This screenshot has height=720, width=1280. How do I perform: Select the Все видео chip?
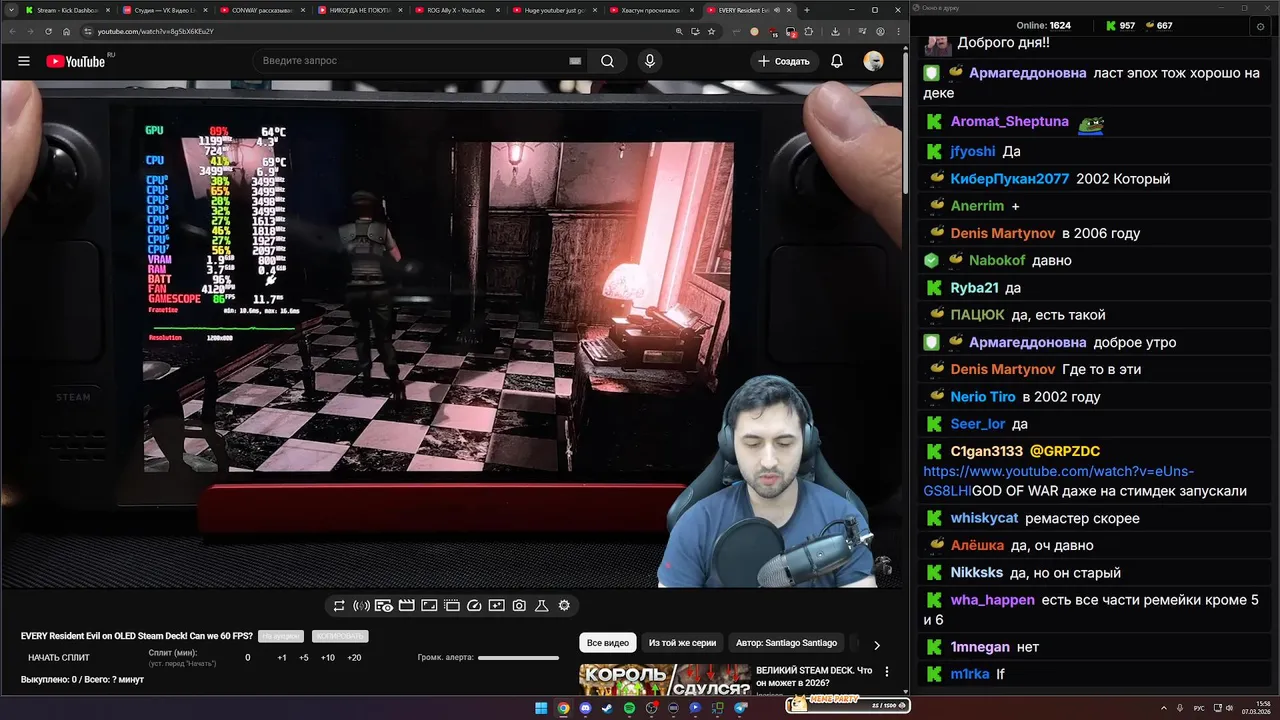tap(608, 643)
